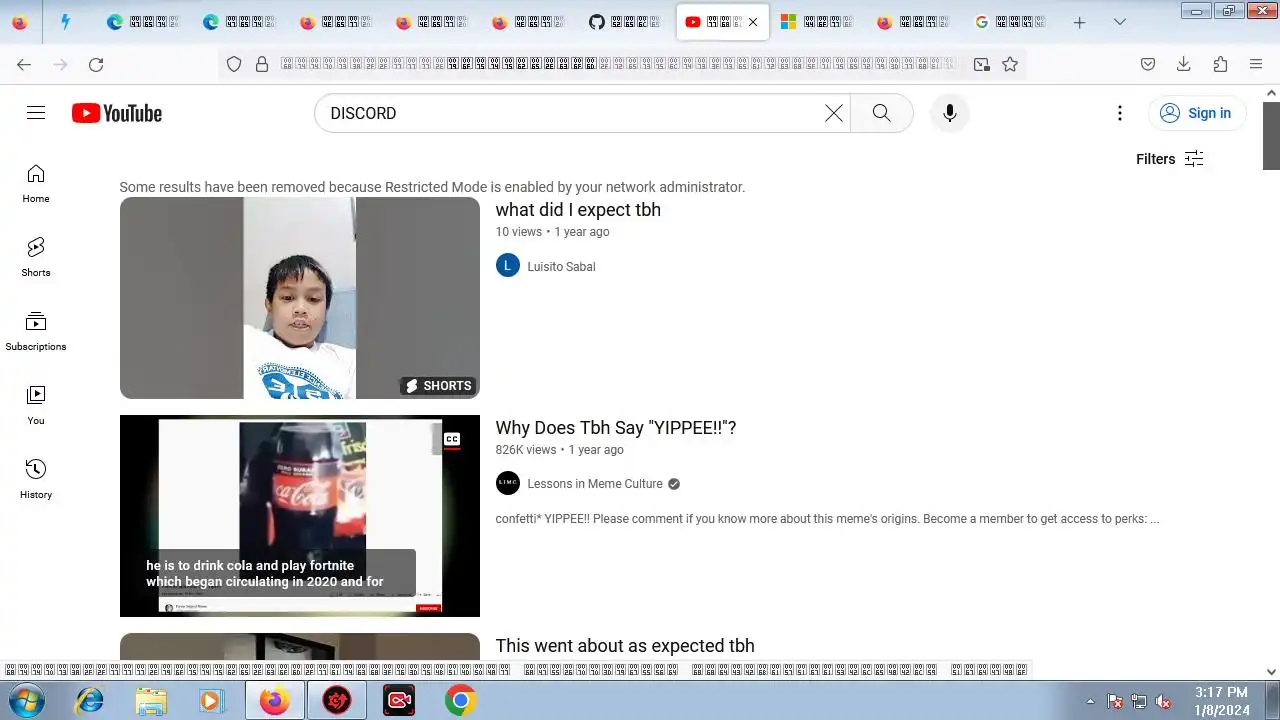
Task: Visit Lessons in Meme Culture channel
Action: [x=595, y=484]
